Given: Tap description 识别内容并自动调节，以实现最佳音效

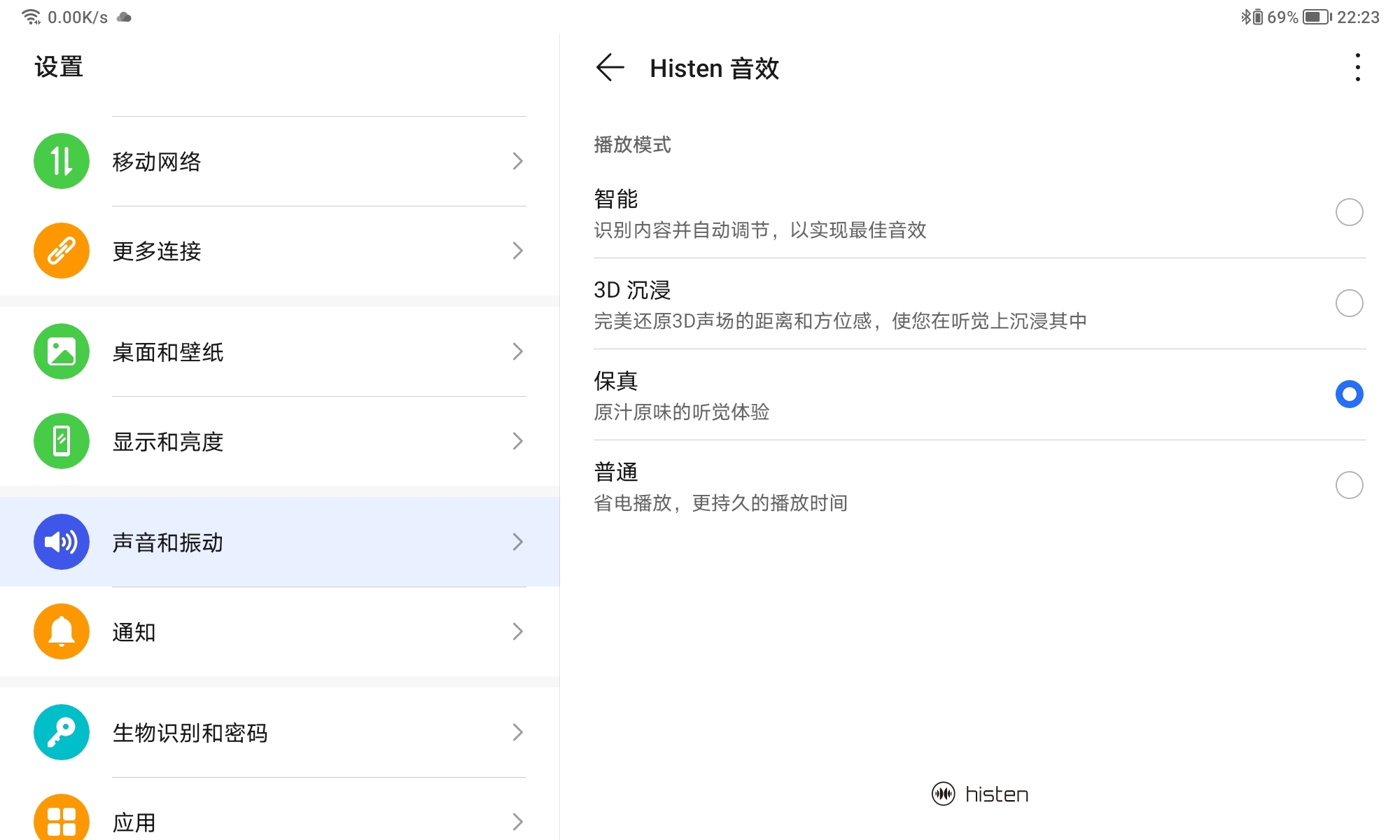Looking at the screenshot, I should [760, 230].
